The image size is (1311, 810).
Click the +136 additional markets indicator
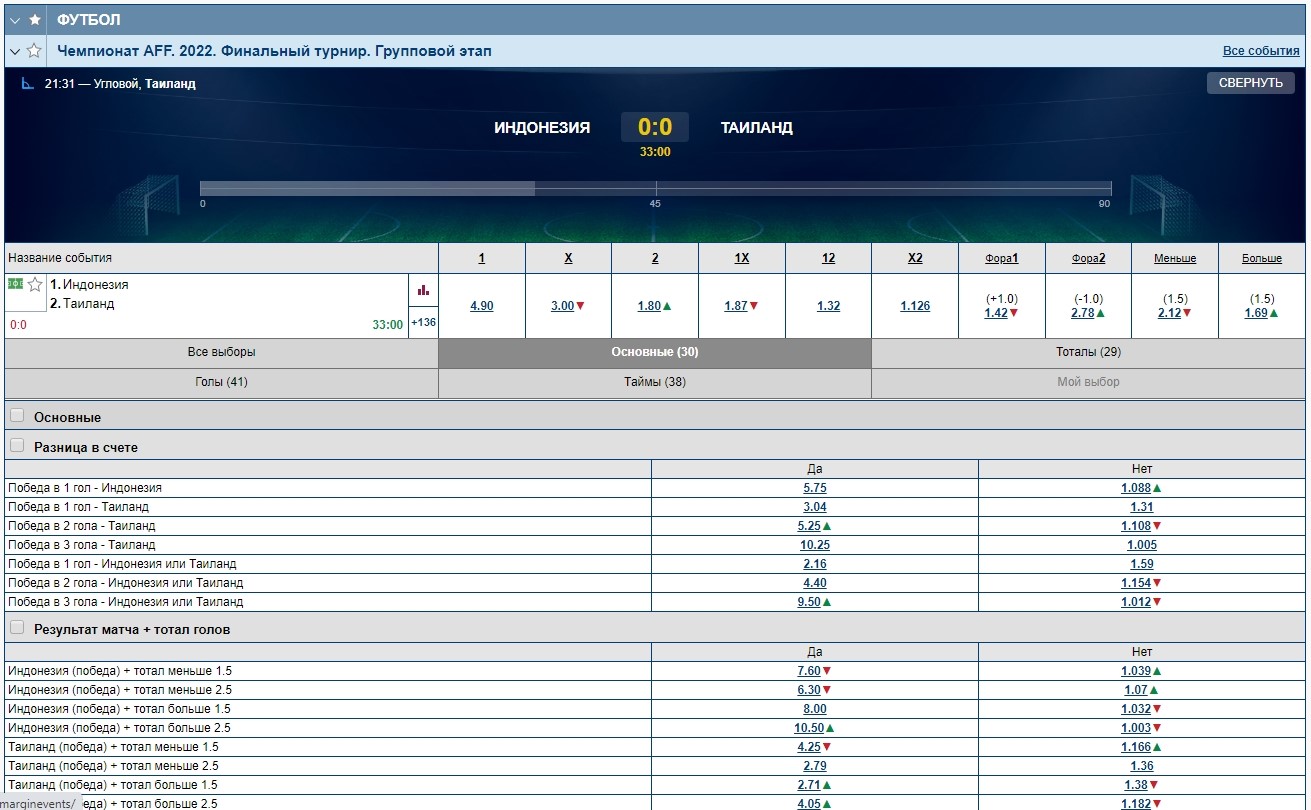pos(423,322)
